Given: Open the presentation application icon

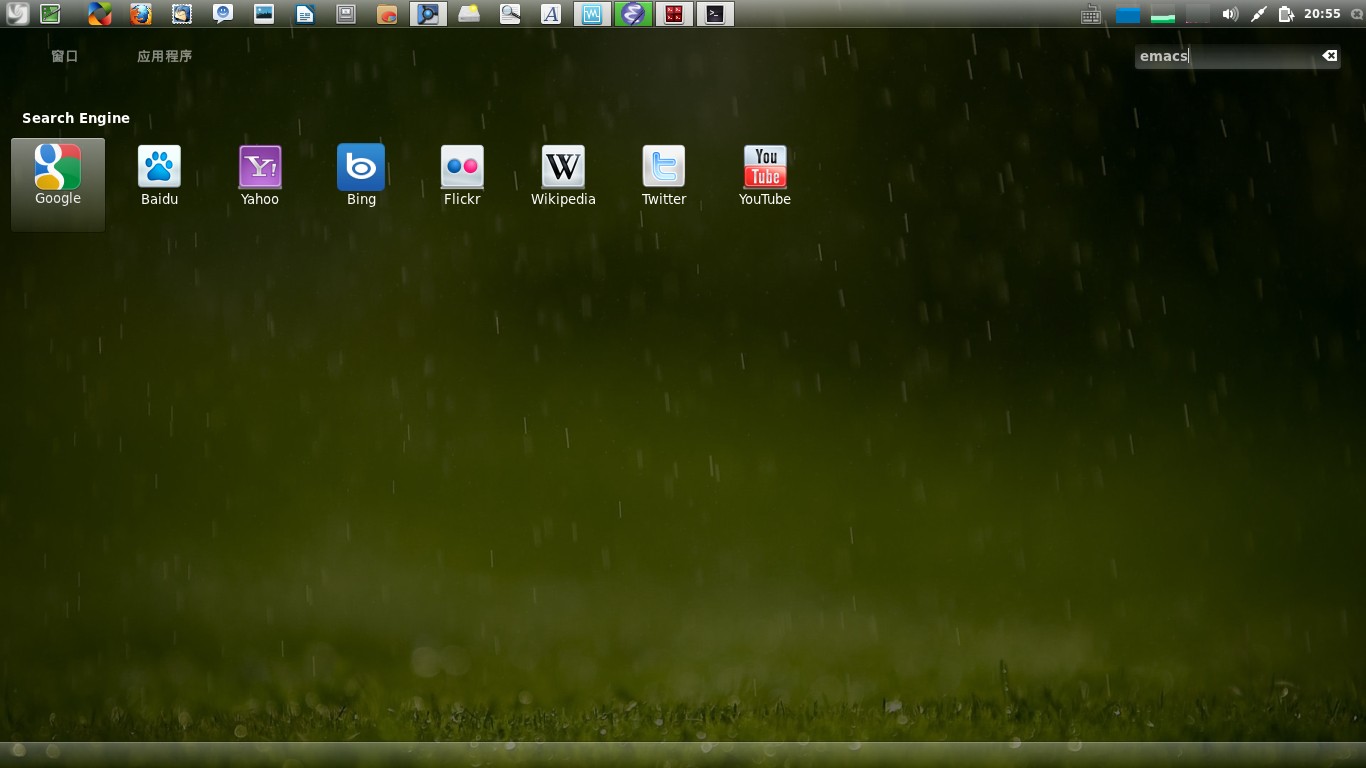Looking at the screenshot, I should tap(346, 14).
